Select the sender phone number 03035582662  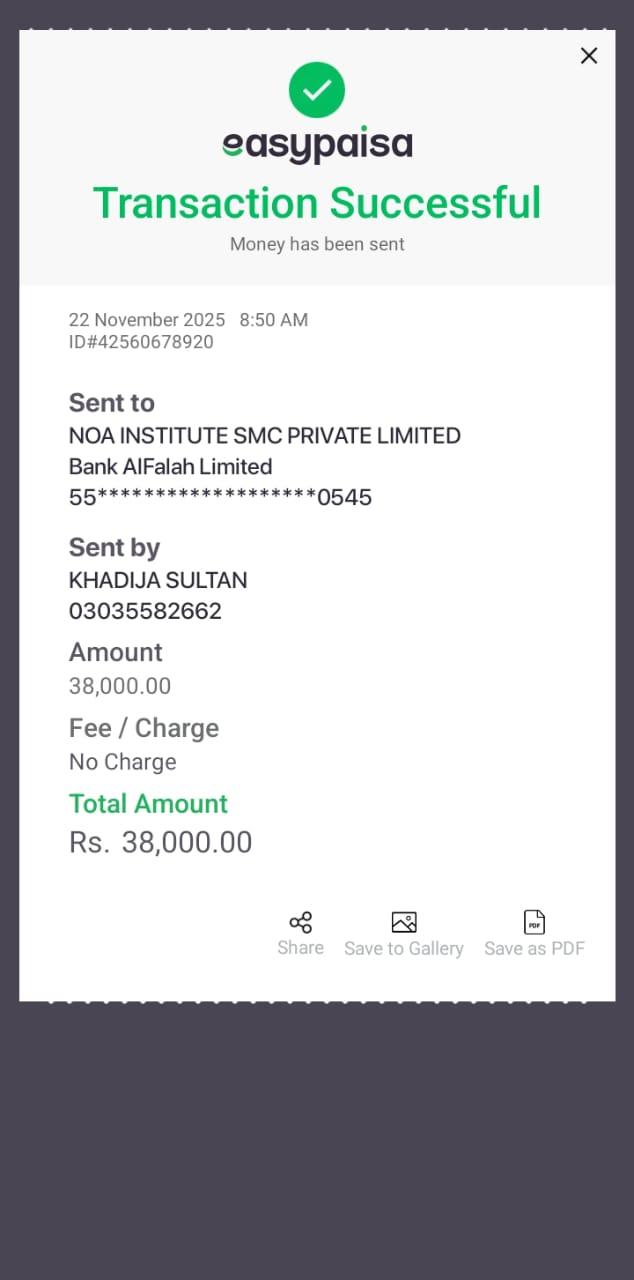click(x=145, y=611)
